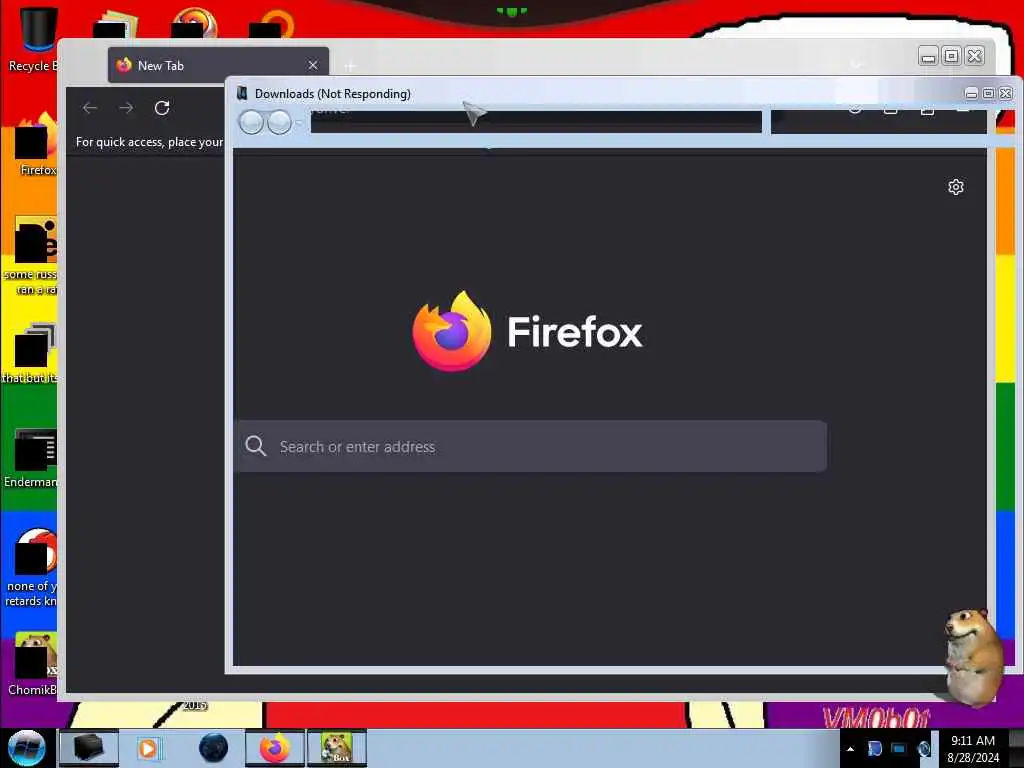This screenshot has height=768, width=1024.
Task: Select the Firefox desktop shortcut
Action: (x=36, y=144)
